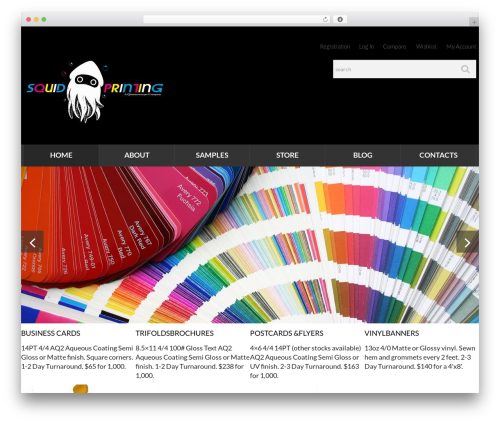Advance to the next slide with the right arrow
Screen dimensions: 500x423
(467, 242)
